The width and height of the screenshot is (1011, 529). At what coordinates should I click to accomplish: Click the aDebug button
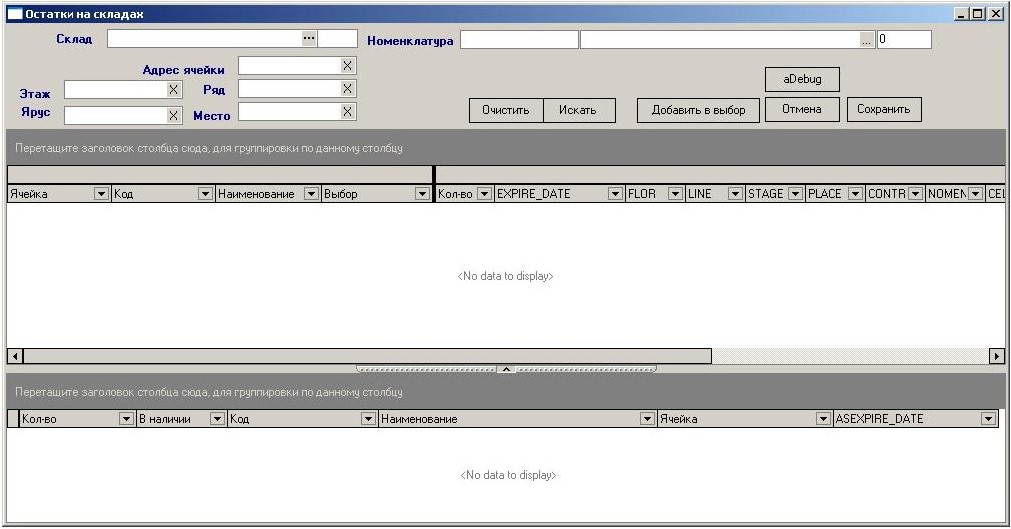[x=802, y=79]
